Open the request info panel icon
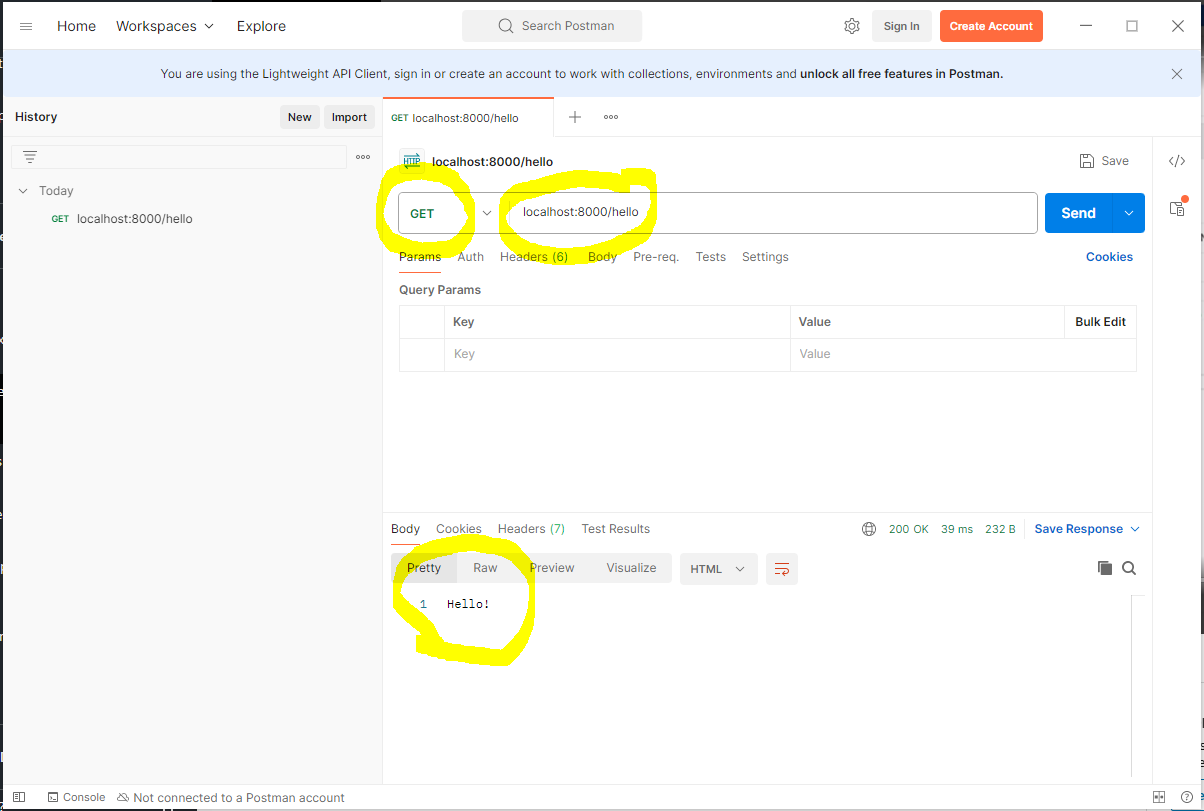This screenshot has height=811, width=1204. (x=1177, y=208)
